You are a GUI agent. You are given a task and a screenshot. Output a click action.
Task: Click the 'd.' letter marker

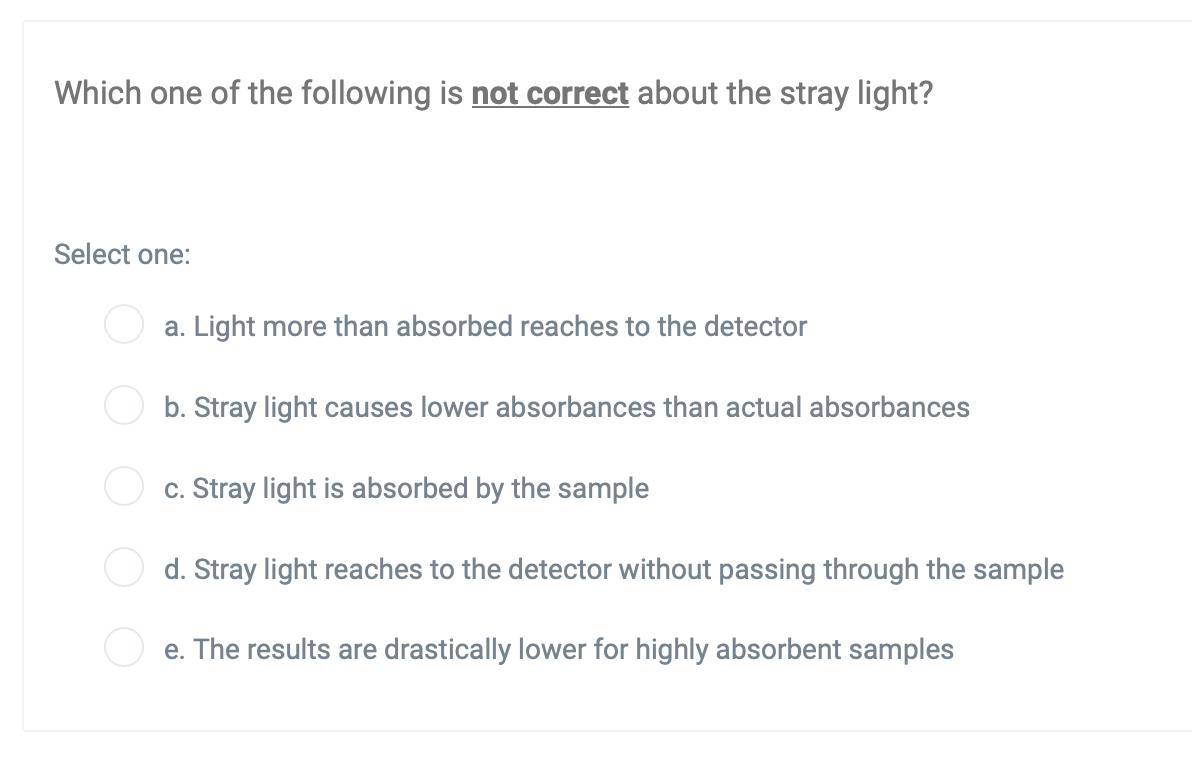(175, 569)
